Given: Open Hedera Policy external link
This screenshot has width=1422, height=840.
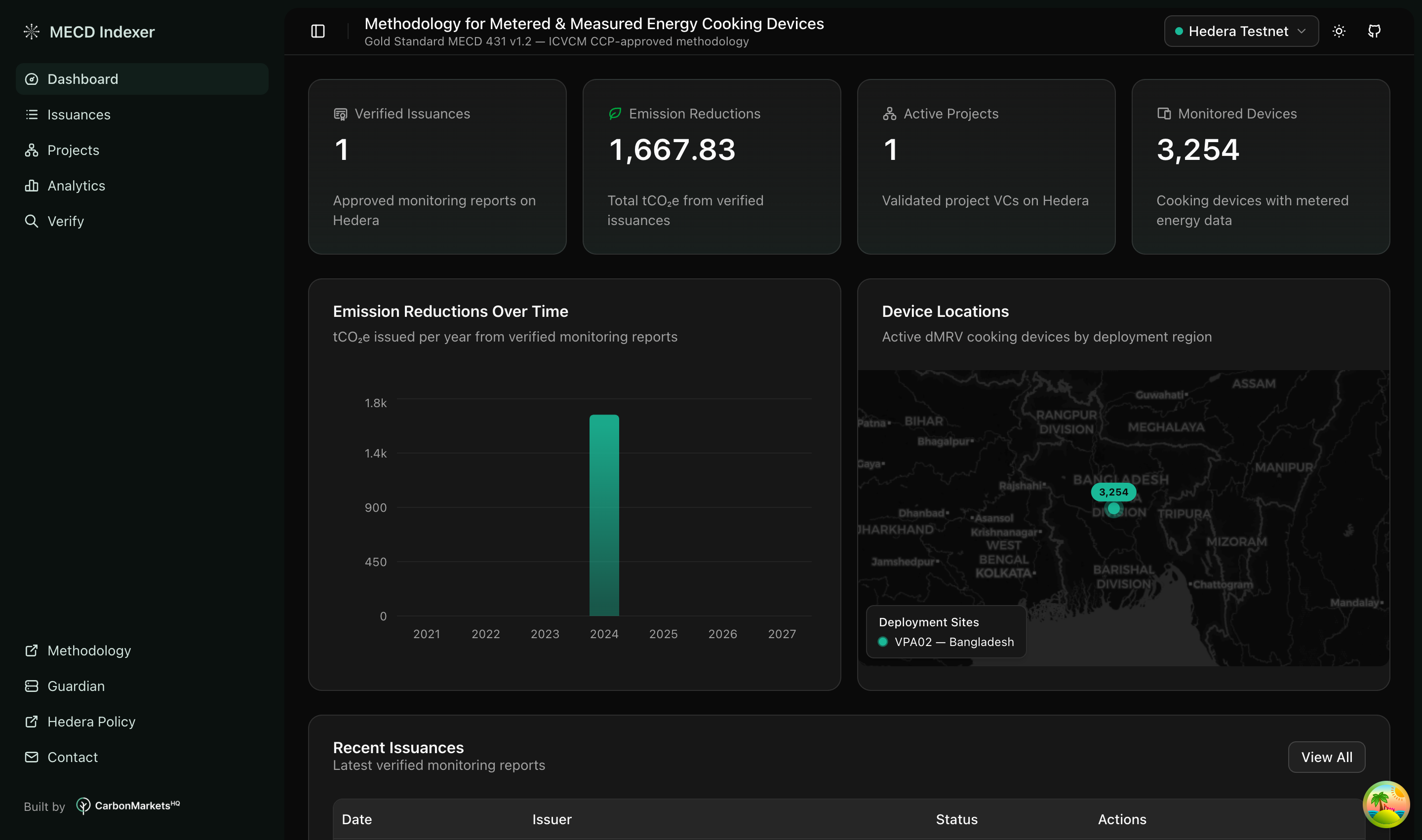Looking at the screenshot, I should click(x=91, y=722).
